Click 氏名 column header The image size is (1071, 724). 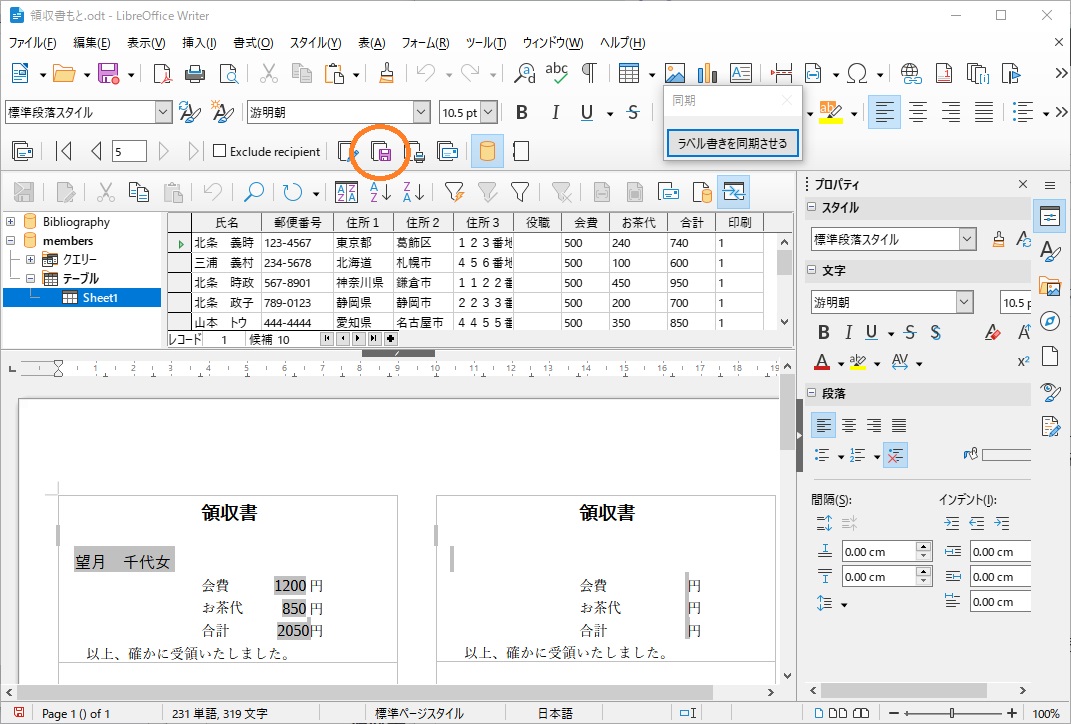(x=227, y=222)
